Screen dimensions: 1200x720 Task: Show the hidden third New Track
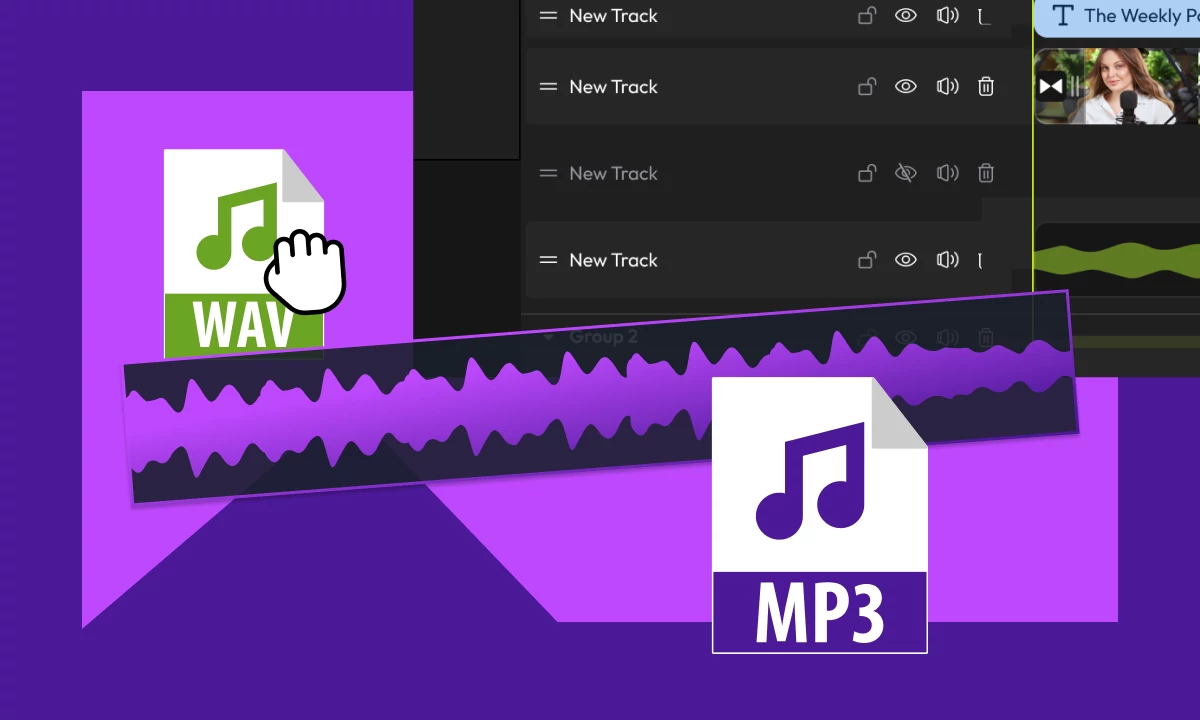pos(906,173)
